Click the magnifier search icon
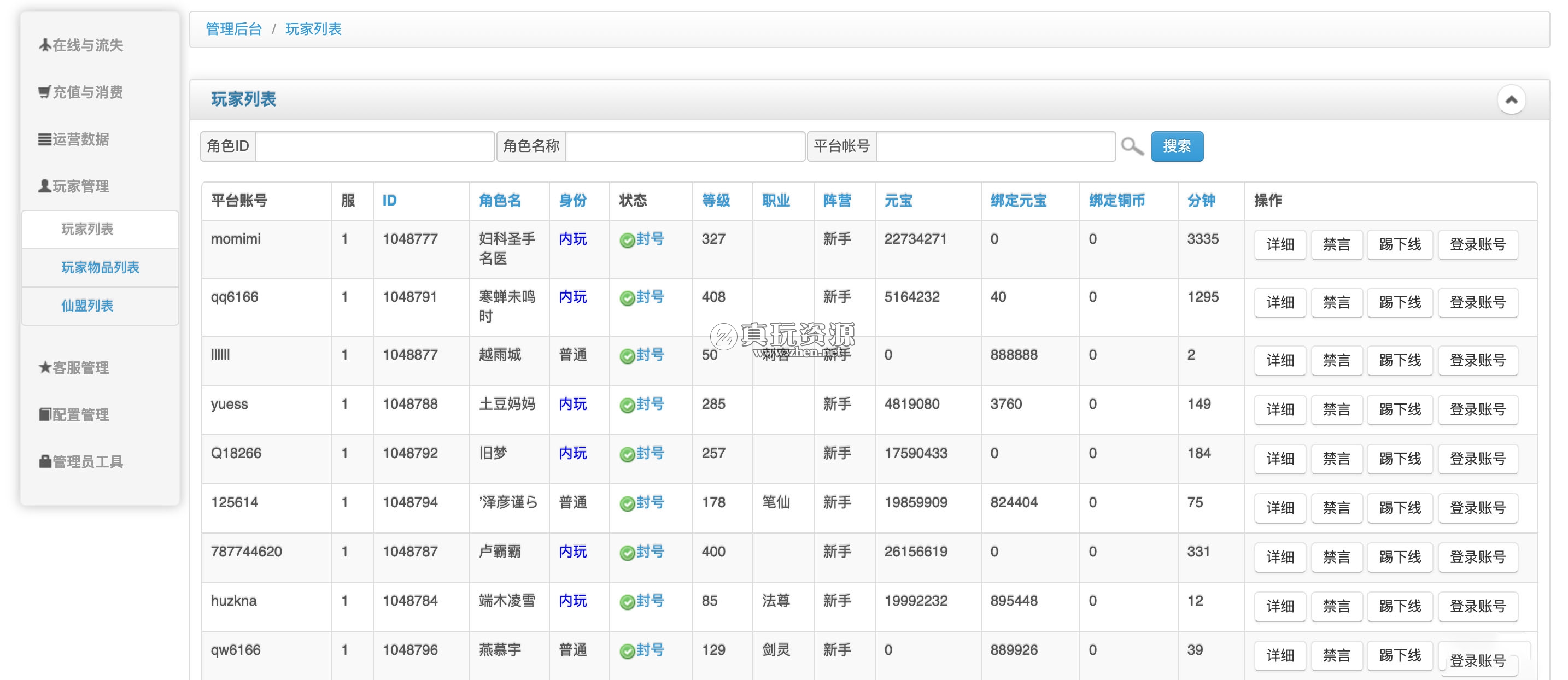The width and height of the screenshot is (1568, 680). click(1132, 146)
